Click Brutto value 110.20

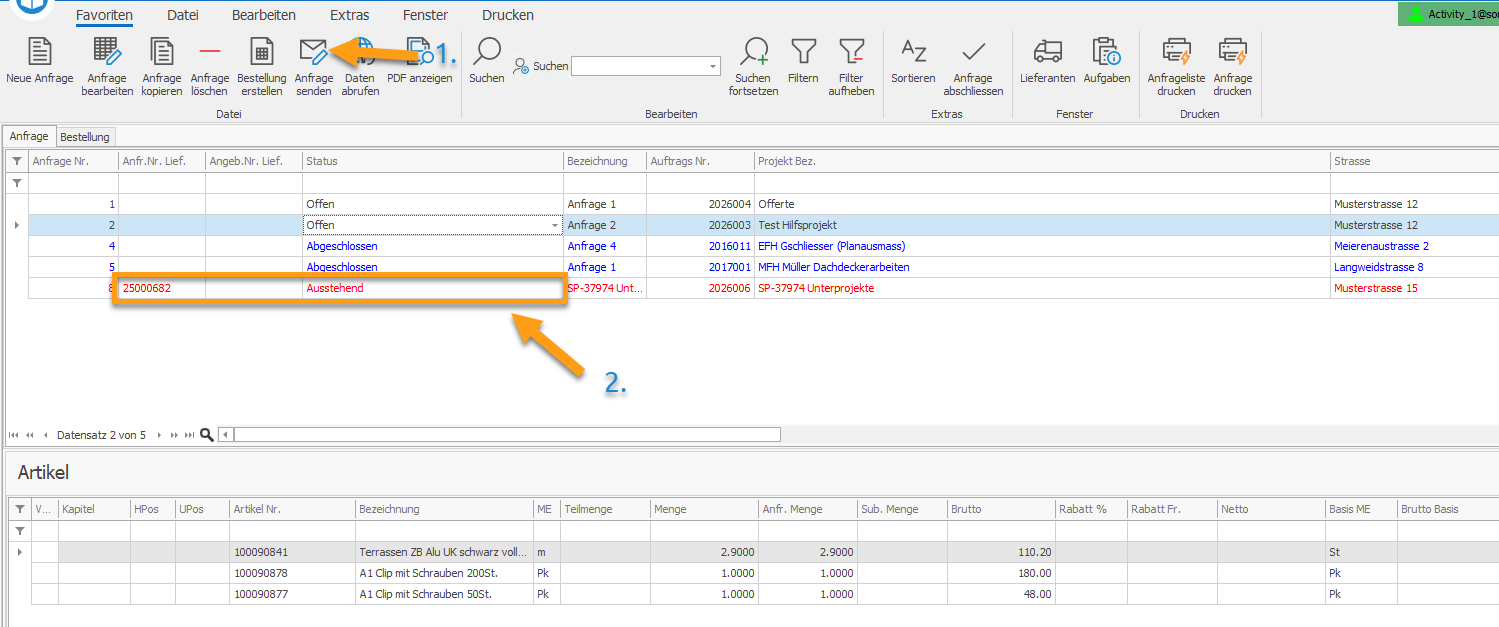[x=1001, y=552]
